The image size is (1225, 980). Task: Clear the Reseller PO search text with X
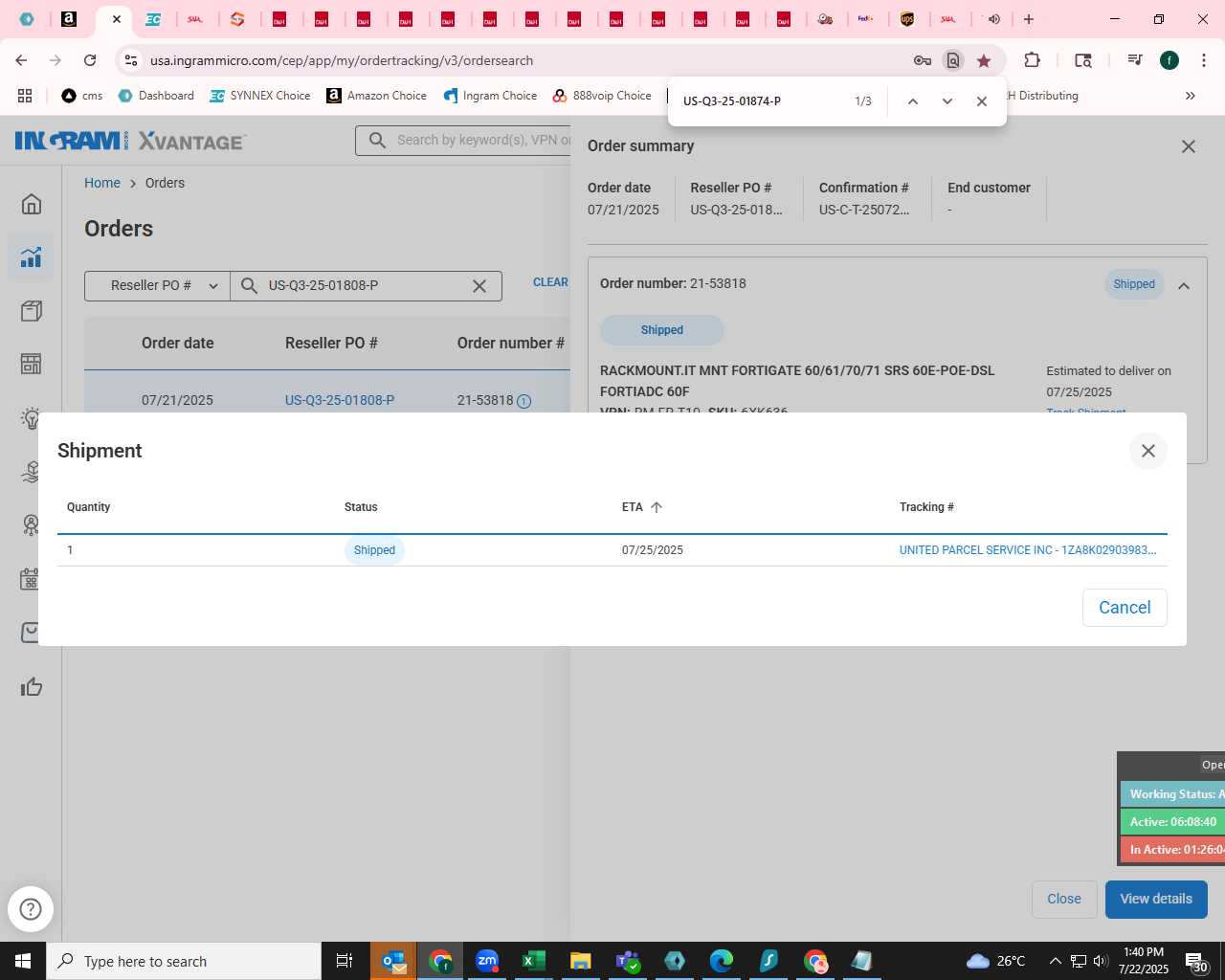pos(479,285)
